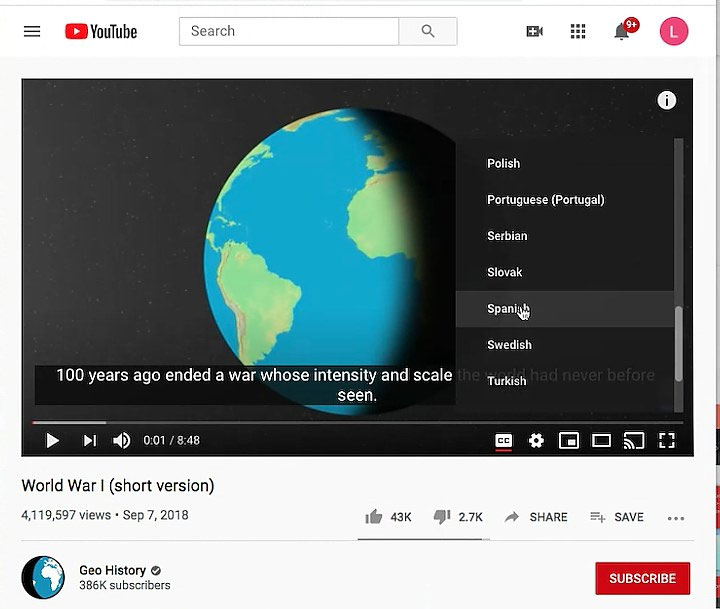Select Portuguese (Portugal) subtitles
The width and height of the screenshot is (720, 609).
(x=565, y=200)
